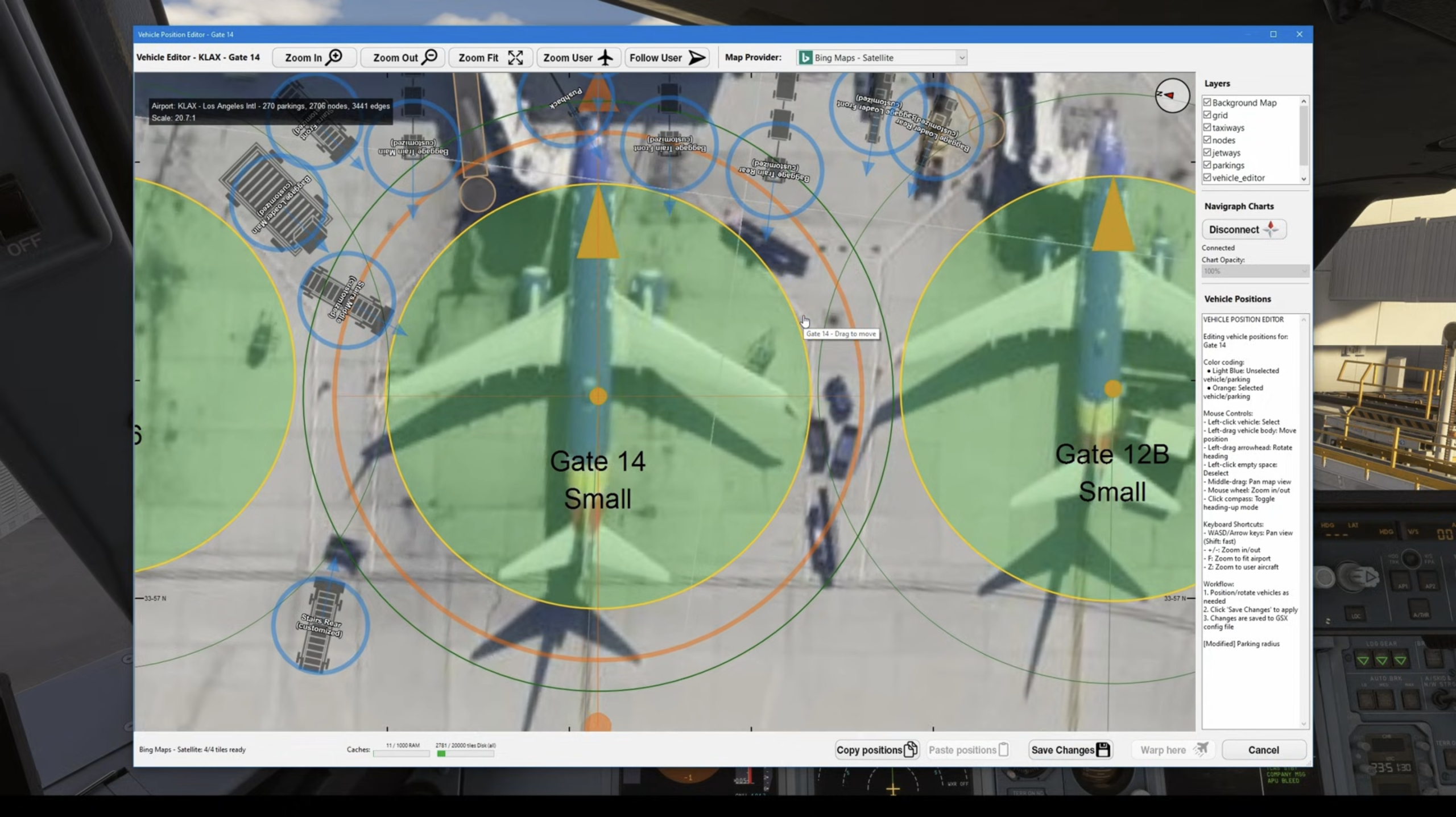Open the Map Provider dropdown

click(x=961, y=57)
